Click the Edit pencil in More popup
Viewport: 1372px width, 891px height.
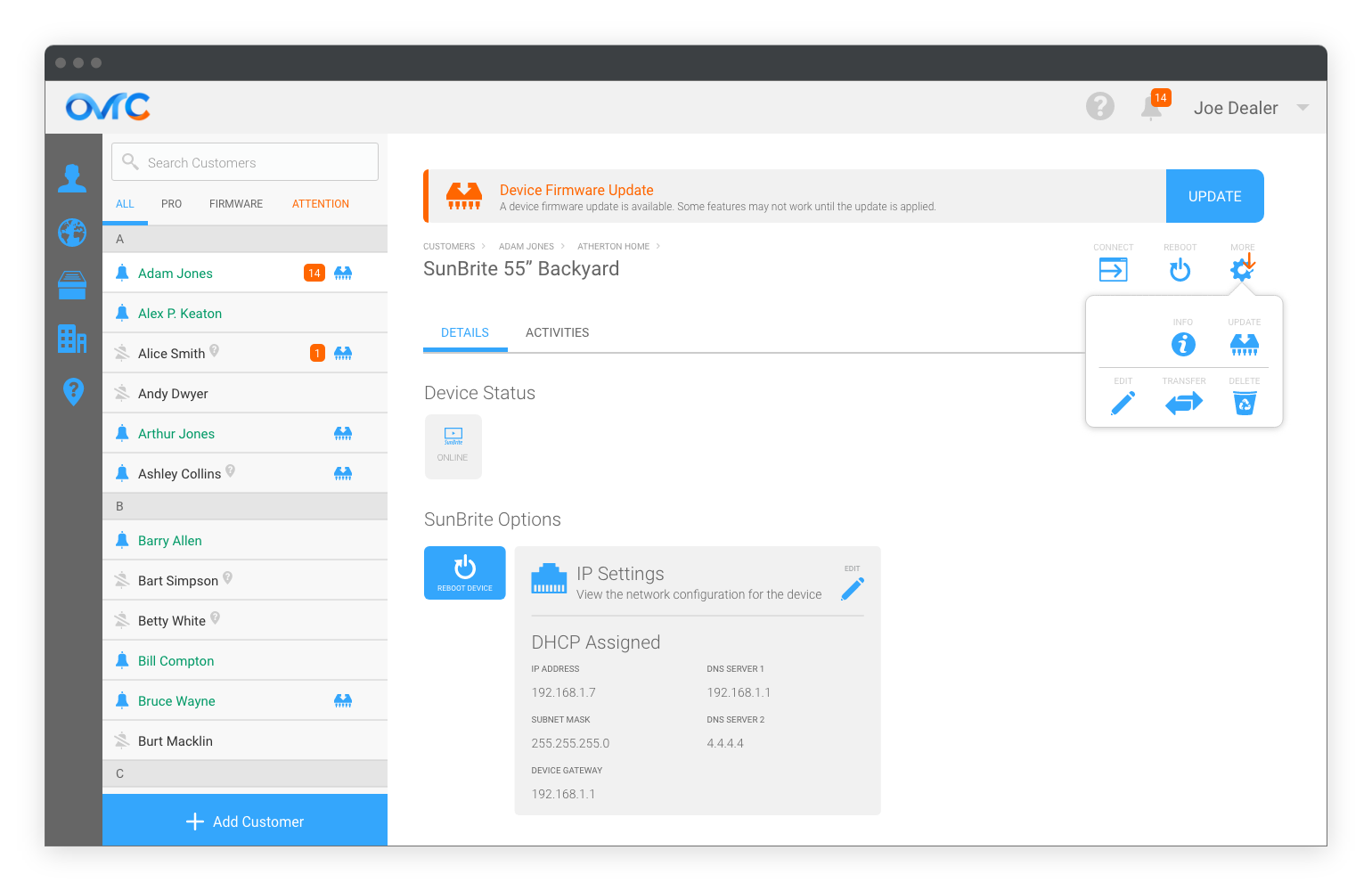[1123, 404]
